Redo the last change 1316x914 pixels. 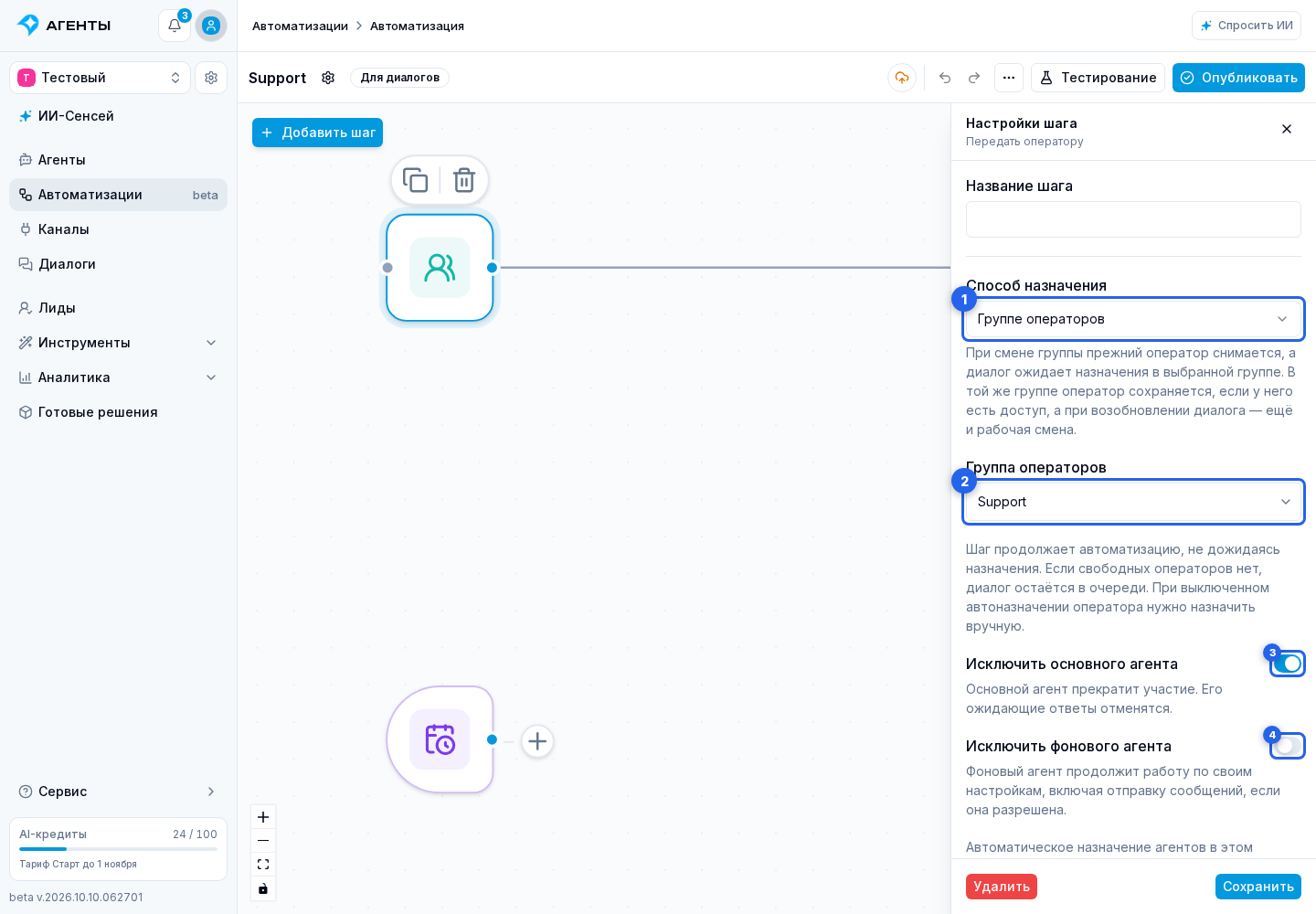point(974,78)
